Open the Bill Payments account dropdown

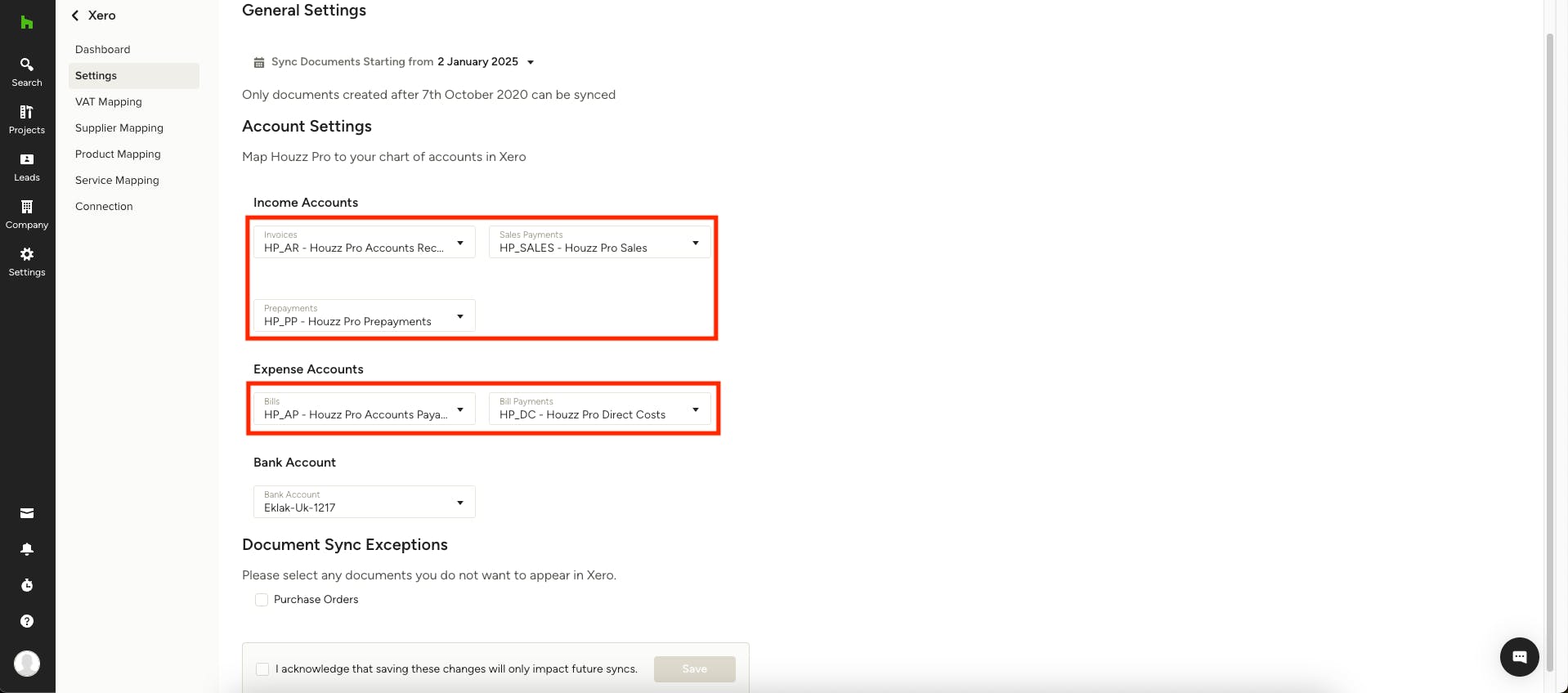600,409
